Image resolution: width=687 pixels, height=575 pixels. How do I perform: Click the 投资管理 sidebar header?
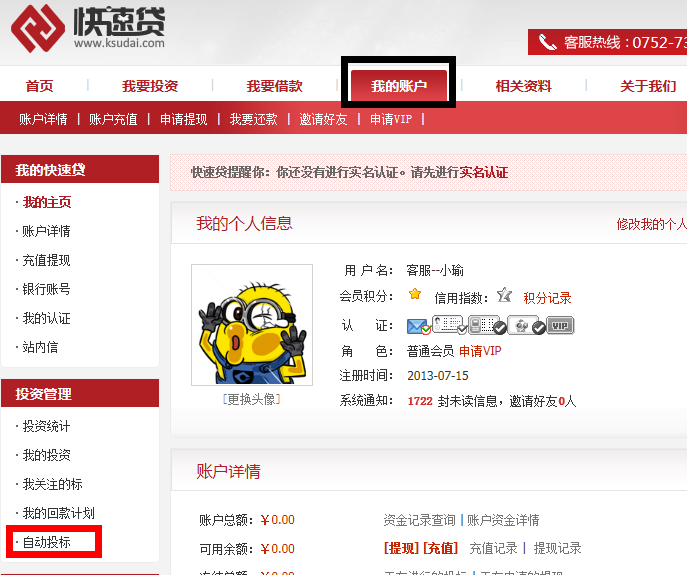click(80, 394)
